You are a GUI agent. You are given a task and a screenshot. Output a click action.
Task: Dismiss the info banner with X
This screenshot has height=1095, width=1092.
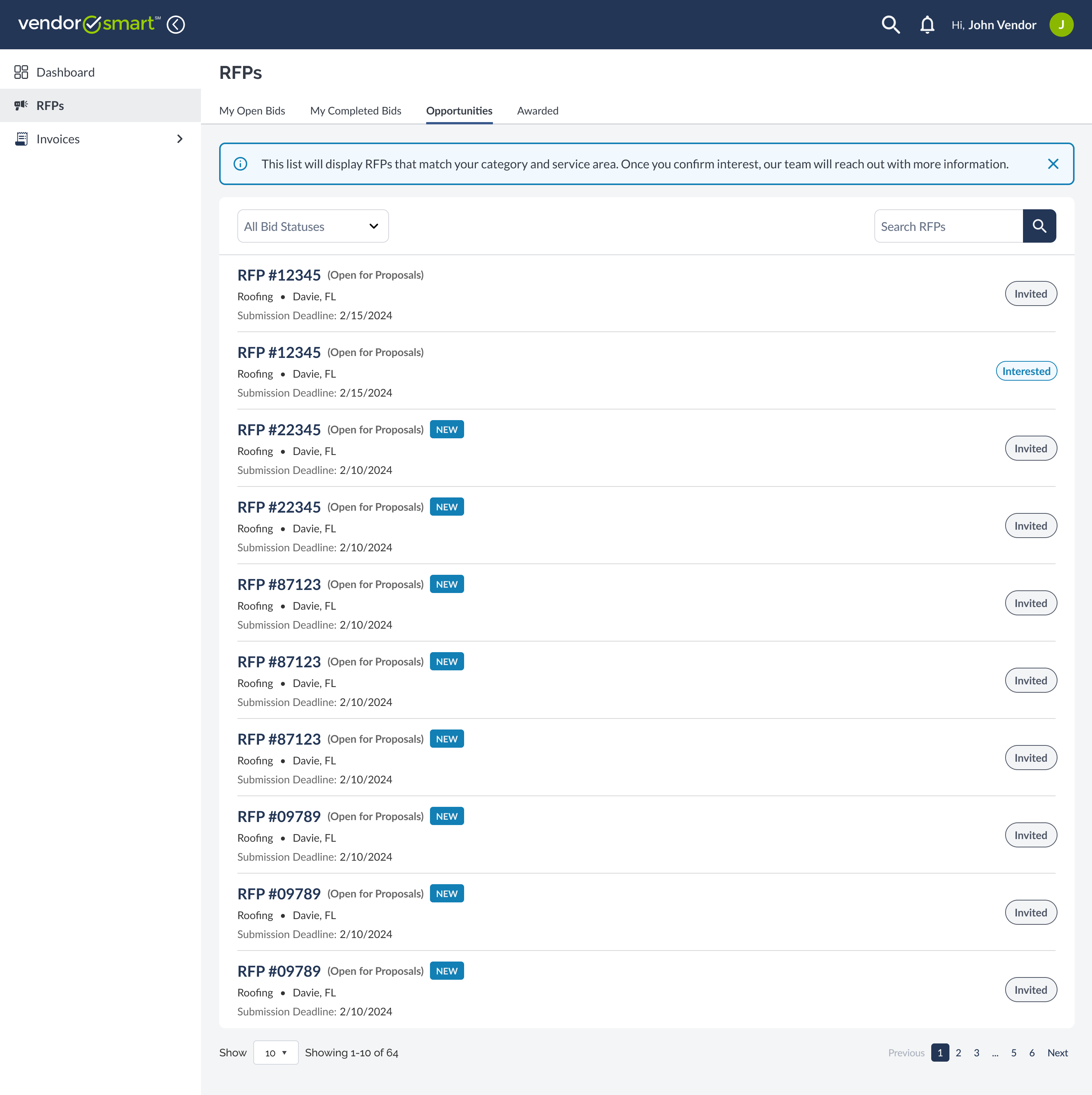tap(1053, 164)
